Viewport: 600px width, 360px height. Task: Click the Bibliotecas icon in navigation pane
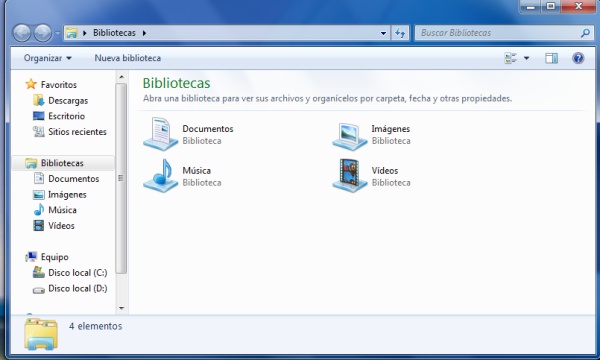pos(31,163)
